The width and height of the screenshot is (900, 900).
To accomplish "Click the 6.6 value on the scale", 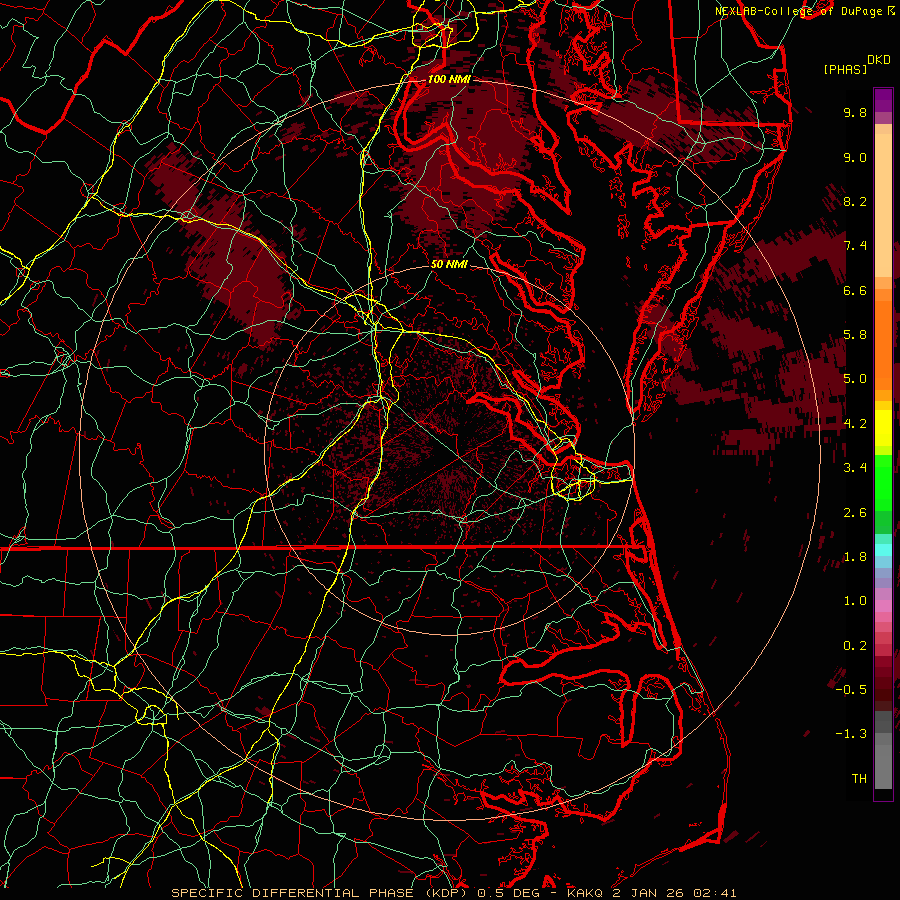I will [x=855, y=290].
